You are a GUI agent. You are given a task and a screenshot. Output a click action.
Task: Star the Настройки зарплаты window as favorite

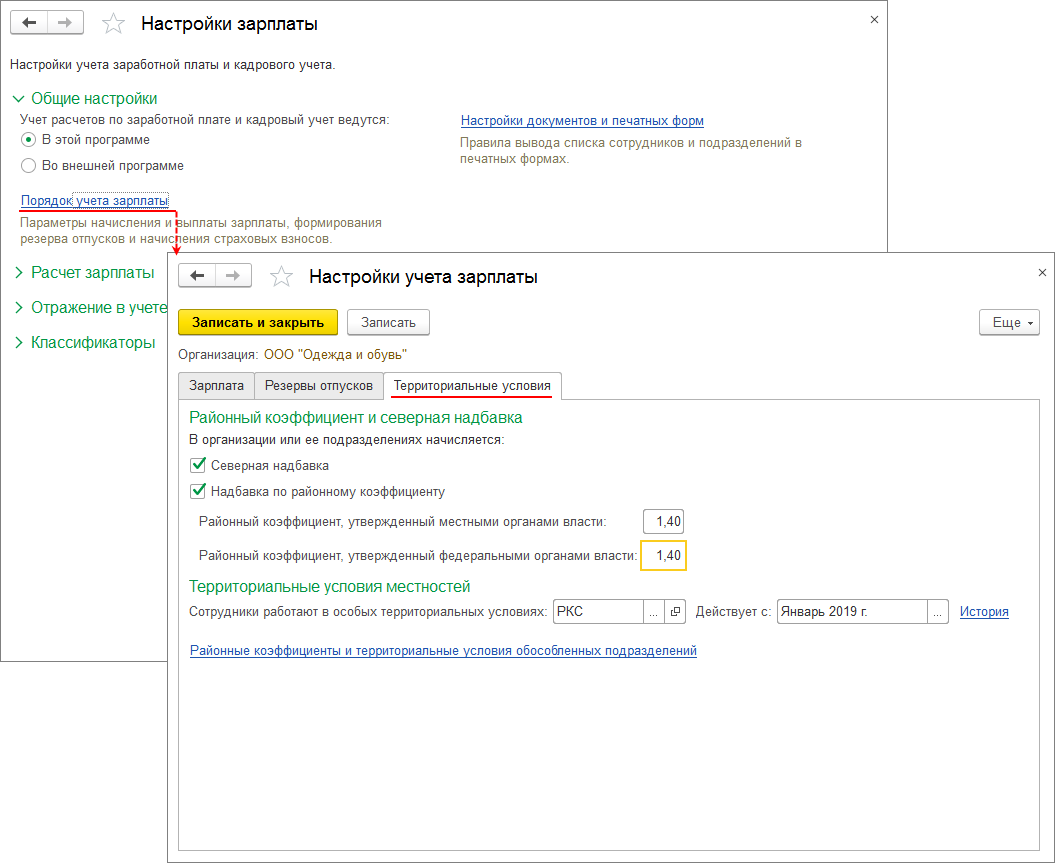coord(114,23)
